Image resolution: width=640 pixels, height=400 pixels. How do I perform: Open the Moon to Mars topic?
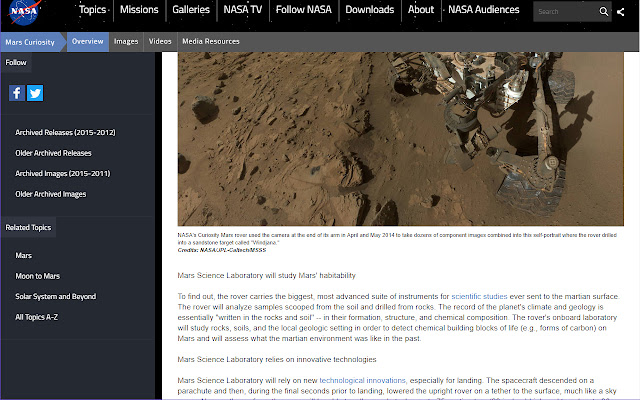tap(38, 276)
